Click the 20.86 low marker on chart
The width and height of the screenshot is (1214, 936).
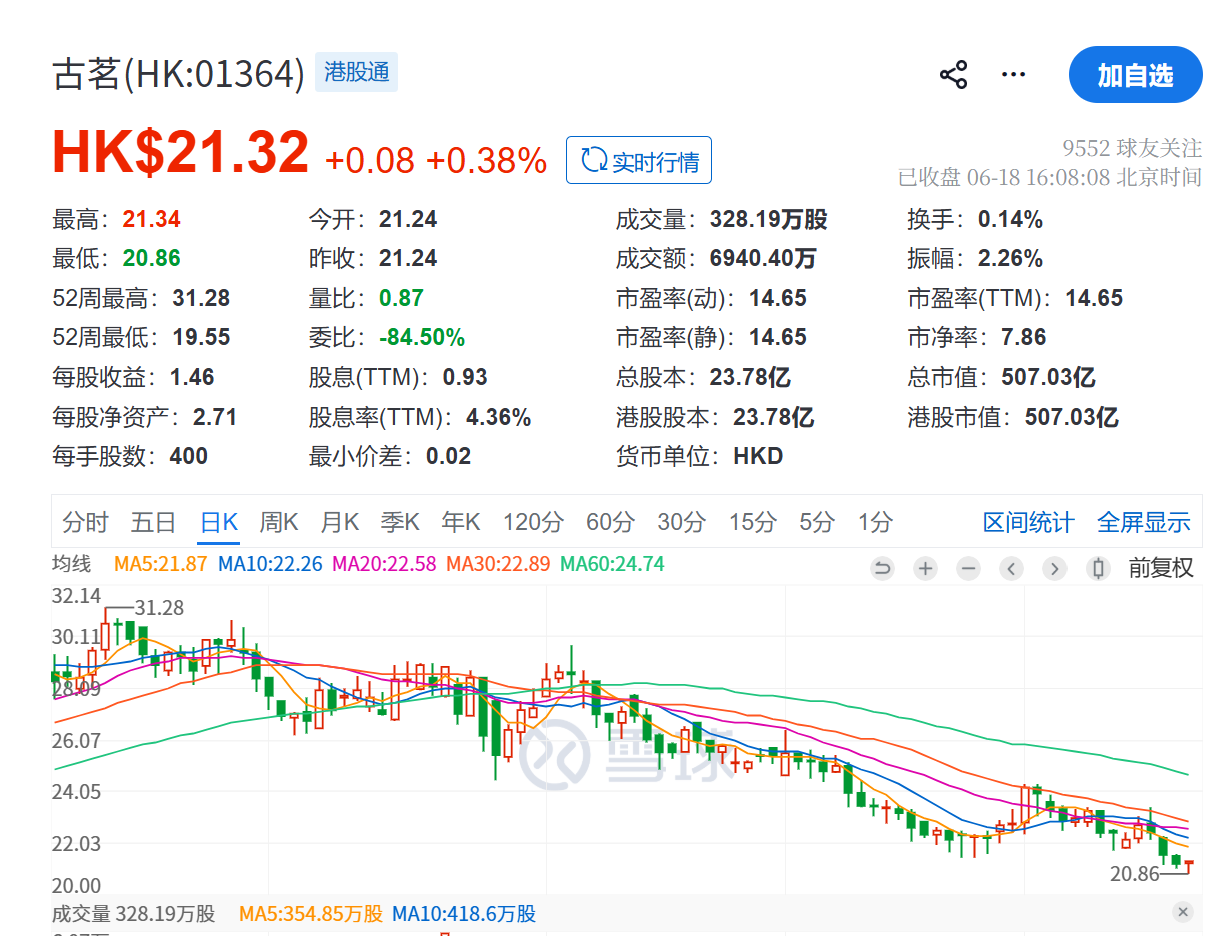[x=1134, y=874]
